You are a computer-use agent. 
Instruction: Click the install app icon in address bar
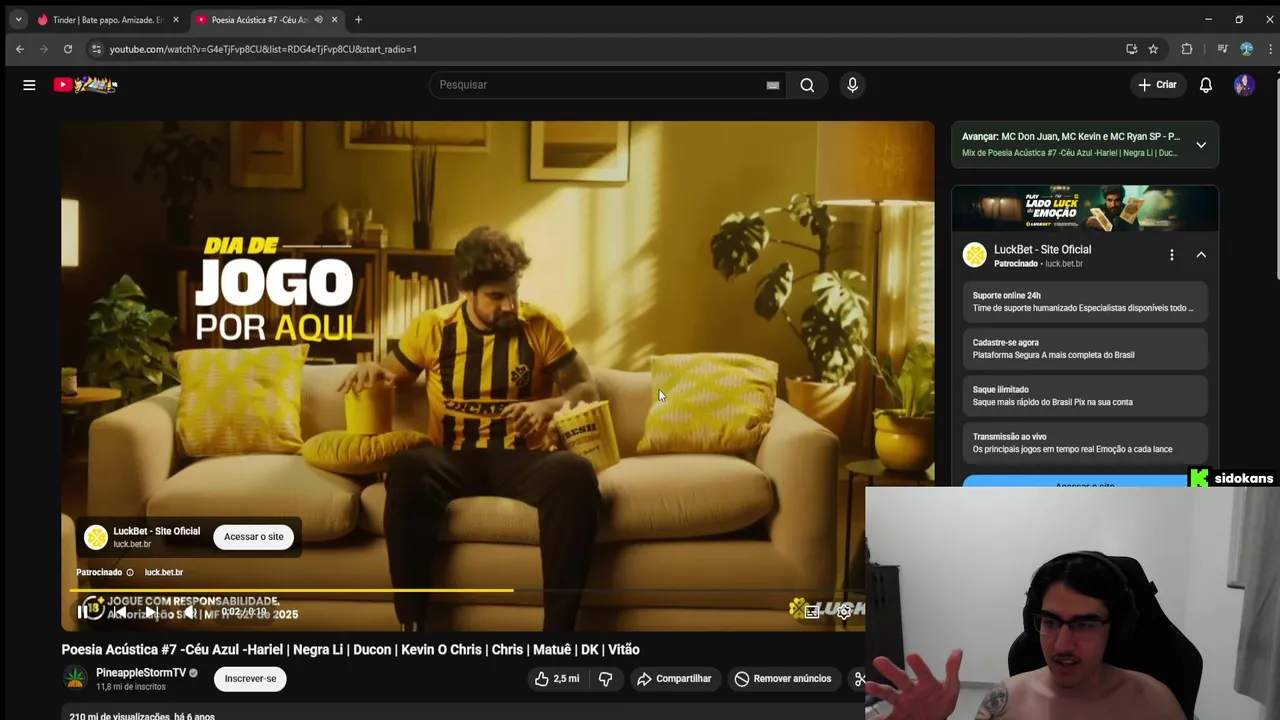1131,49
